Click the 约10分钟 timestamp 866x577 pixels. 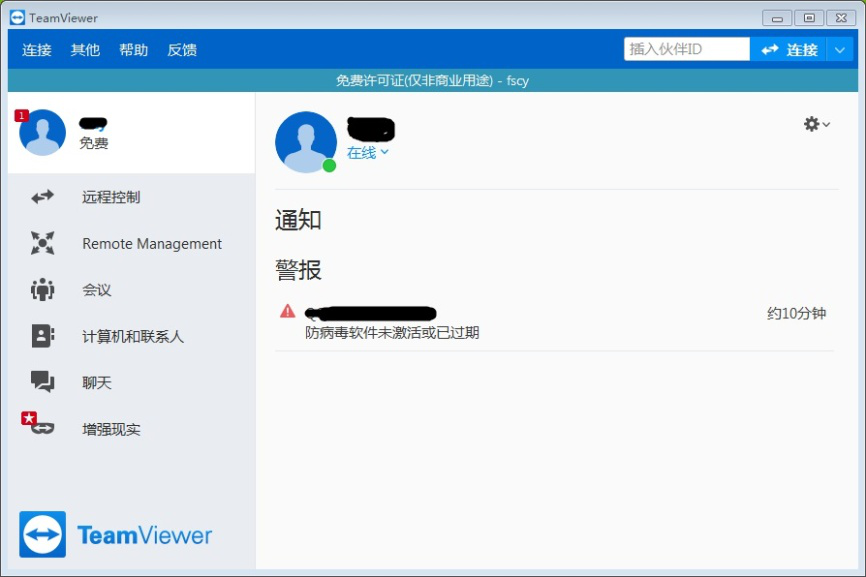click(x=796, y=314)
